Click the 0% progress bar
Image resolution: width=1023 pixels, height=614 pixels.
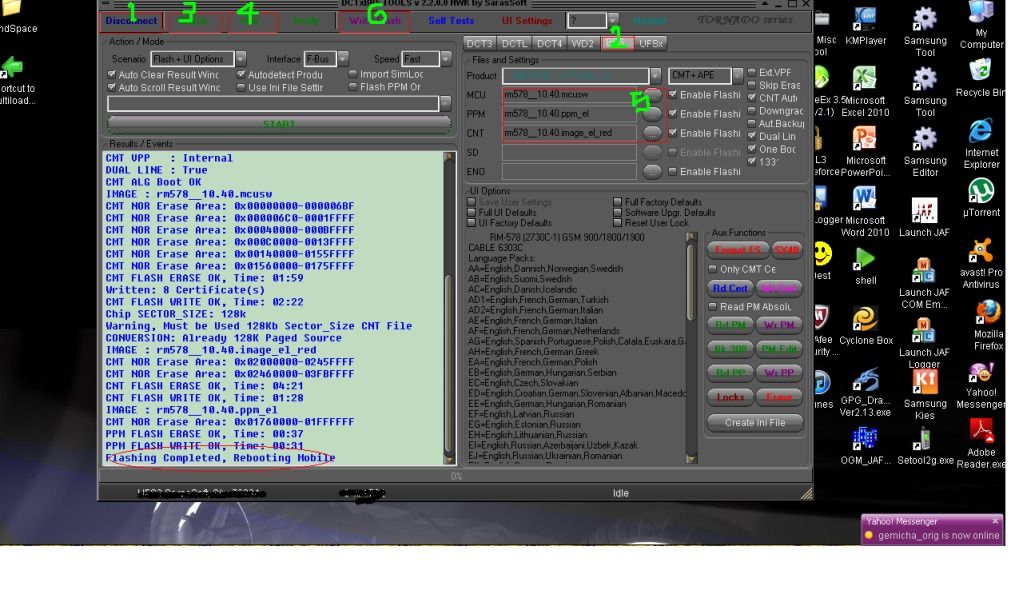pyautogui.click(x=455, y=476)
